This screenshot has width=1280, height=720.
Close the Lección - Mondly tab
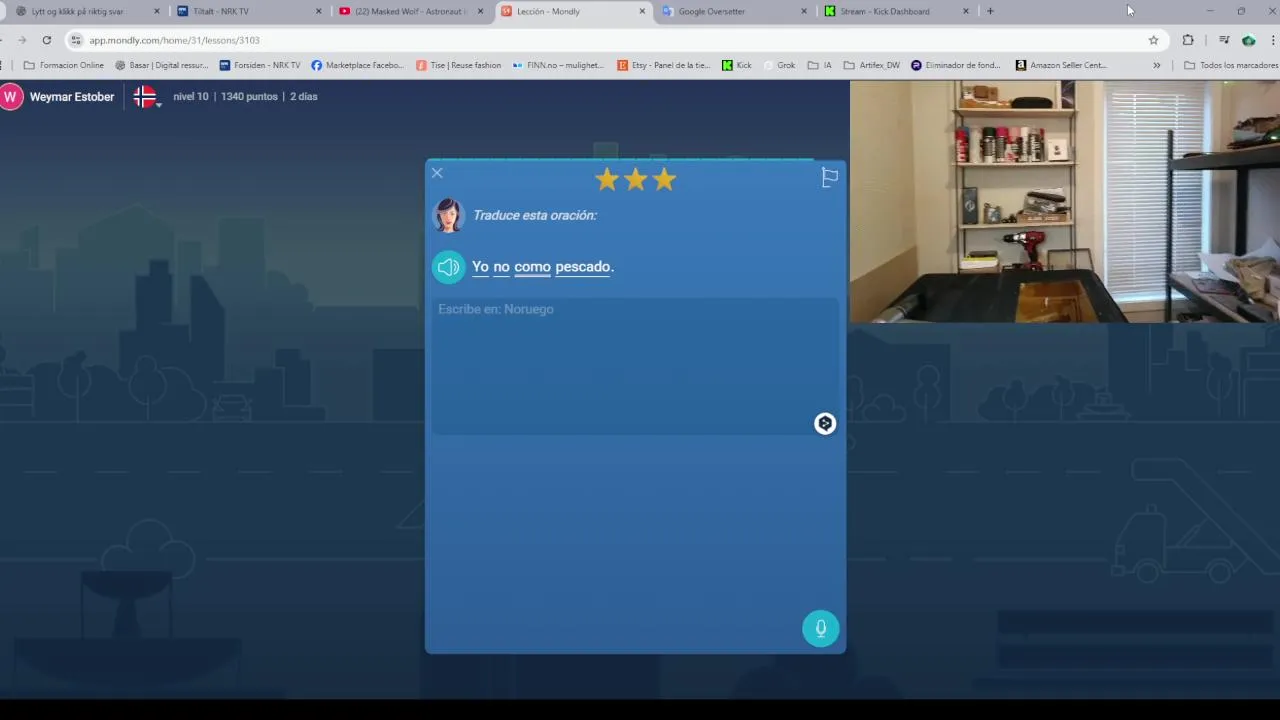coord(642,11)
